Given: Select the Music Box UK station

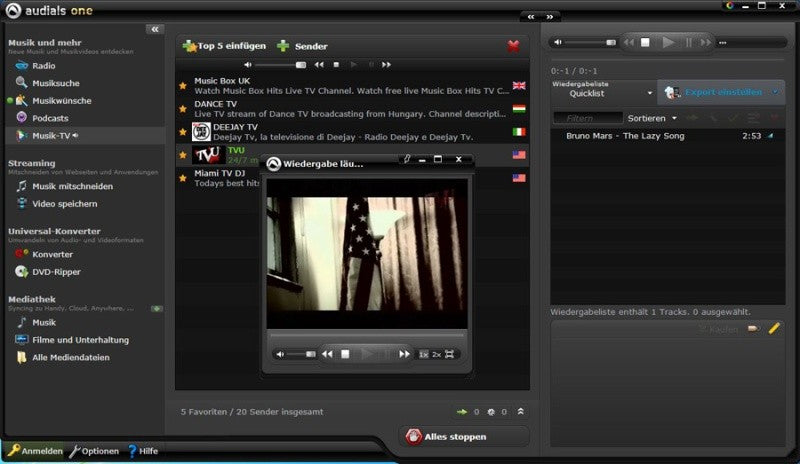Looking at the screenshot, I should click(x=352, y=86).
